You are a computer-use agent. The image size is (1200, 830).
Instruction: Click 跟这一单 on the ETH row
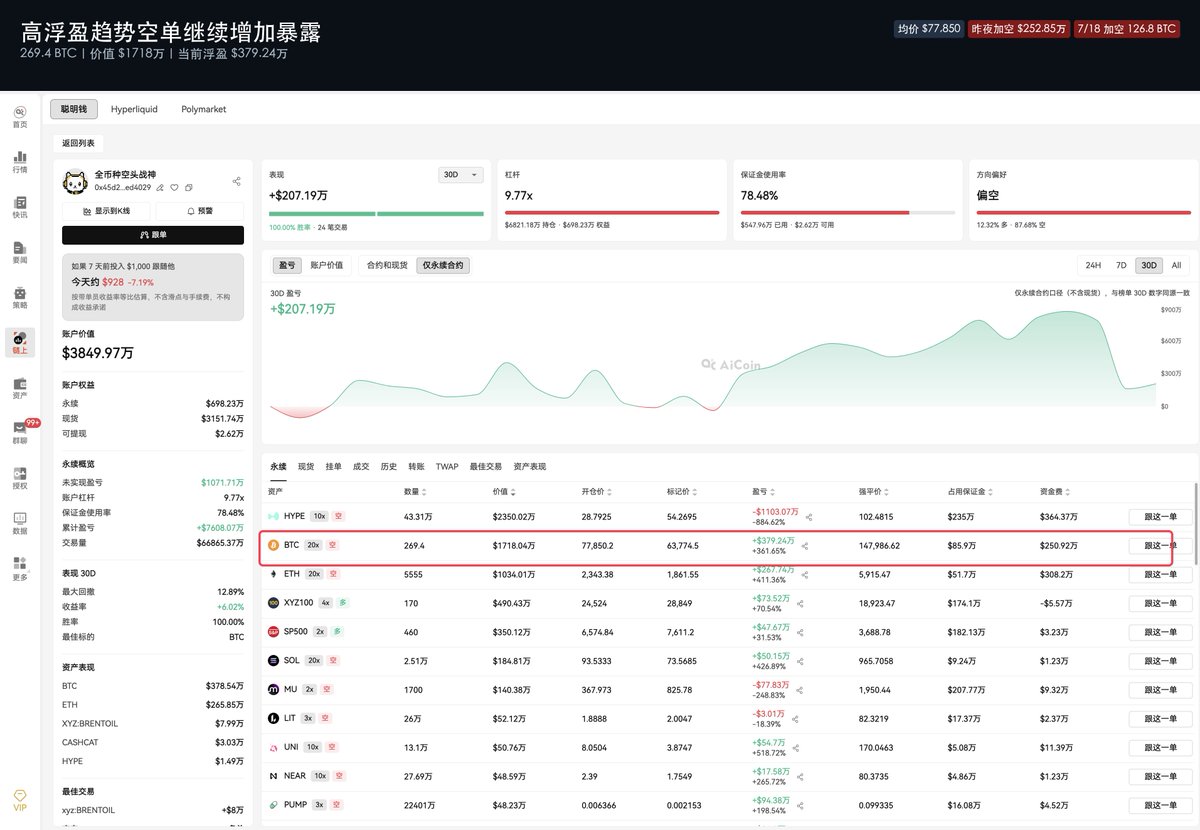(x=1160, y=575)
